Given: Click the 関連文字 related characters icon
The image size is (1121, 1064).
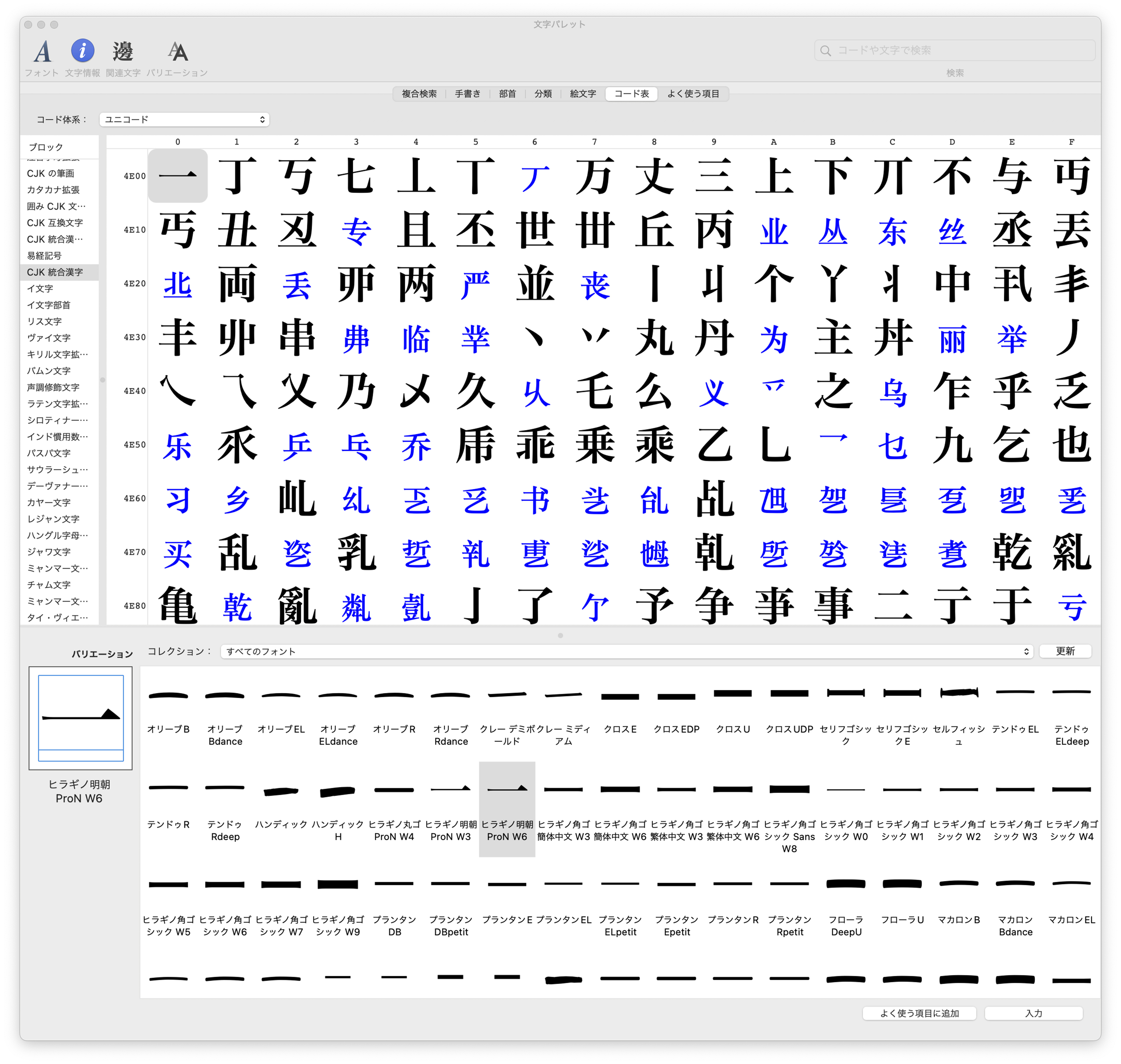Looking at the screenshot, I should [123, 52].
